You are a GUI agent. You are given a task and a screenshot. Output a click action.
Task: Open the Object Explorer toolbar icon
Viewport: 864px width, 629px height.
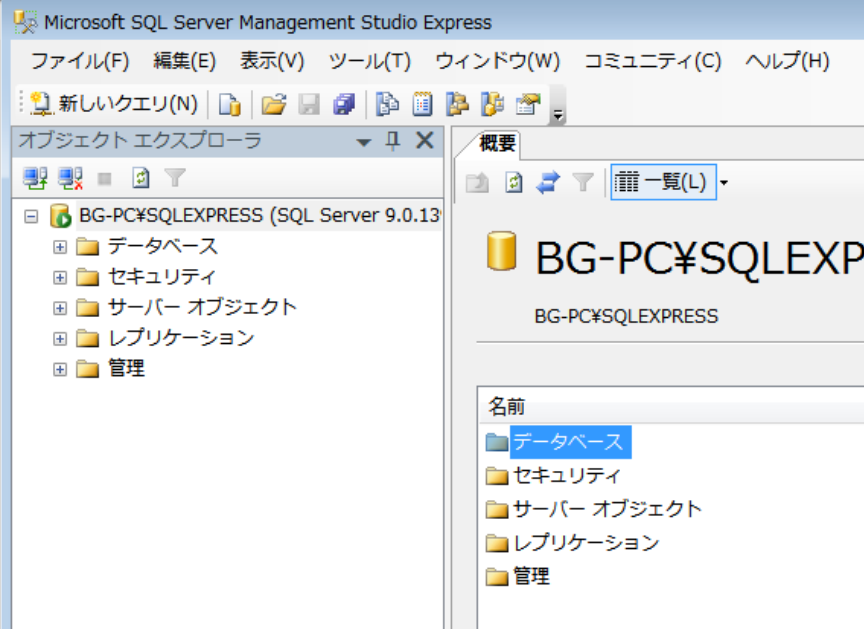457,104
